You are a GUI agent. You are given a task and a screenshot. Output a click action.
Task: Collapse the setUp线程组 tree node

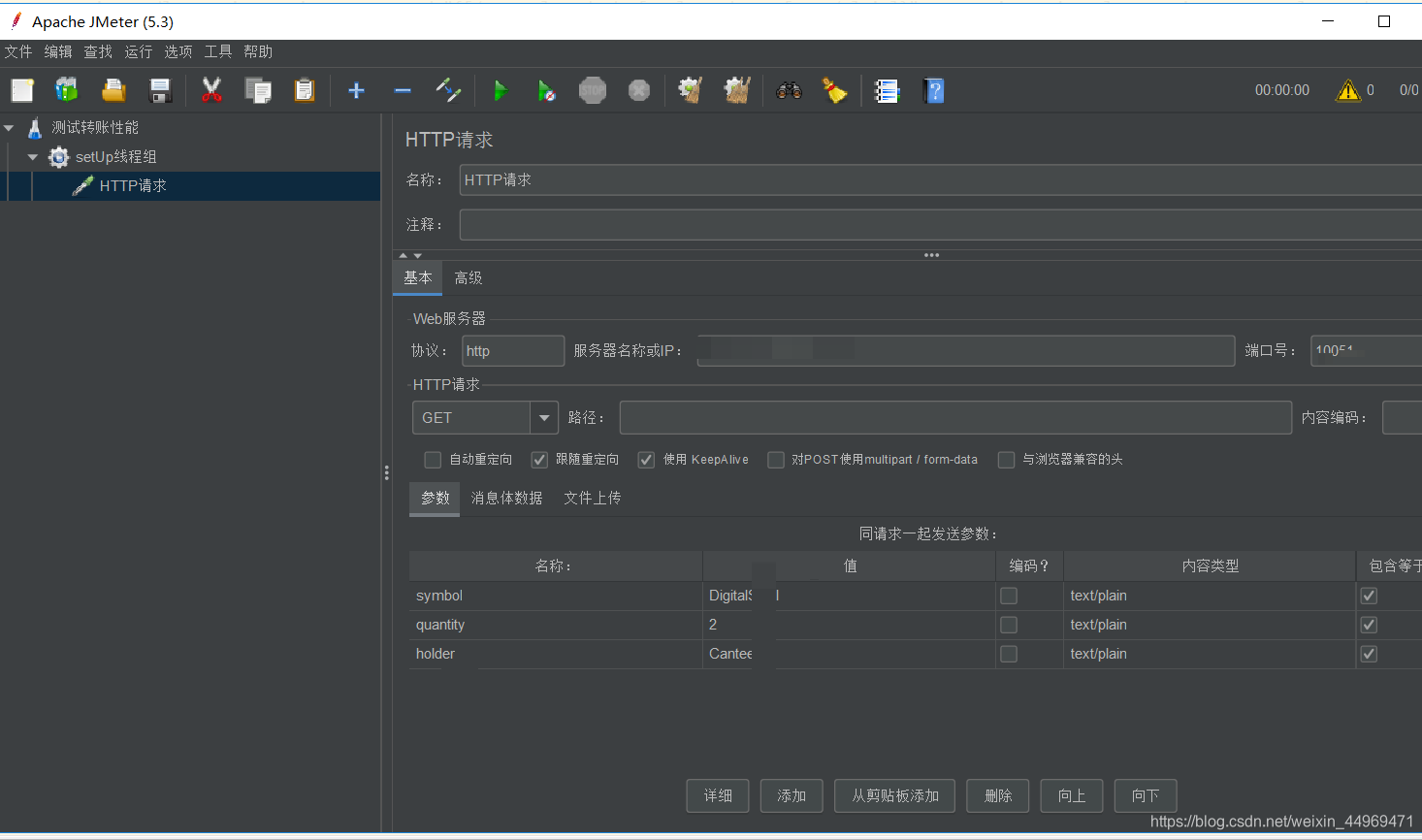[33, 156]
